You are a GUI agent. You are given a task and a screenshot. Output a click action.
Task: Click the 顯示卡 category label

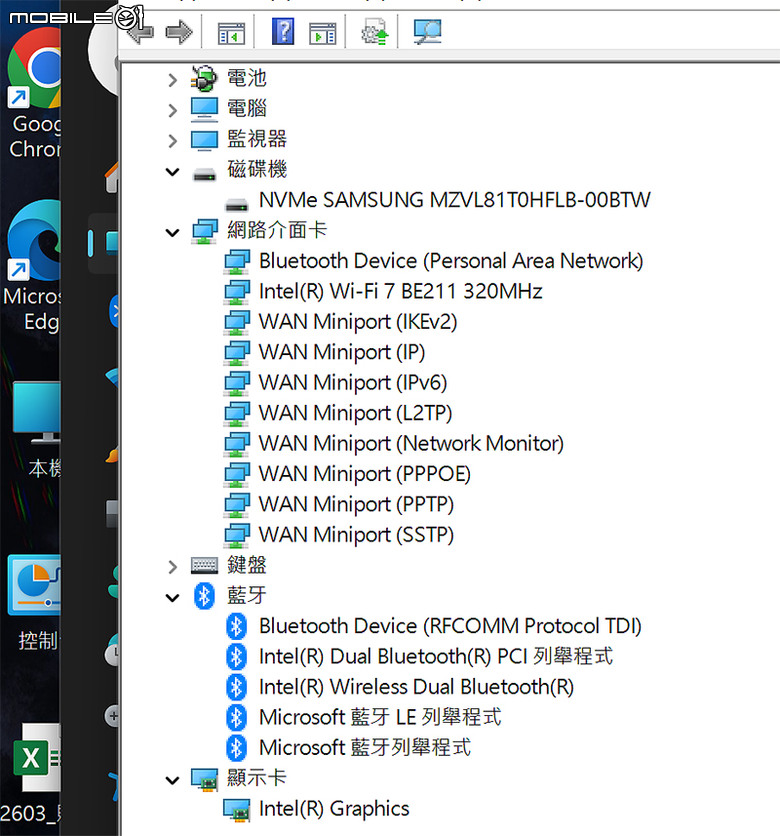pyautogui.click(x=256, y=778)
